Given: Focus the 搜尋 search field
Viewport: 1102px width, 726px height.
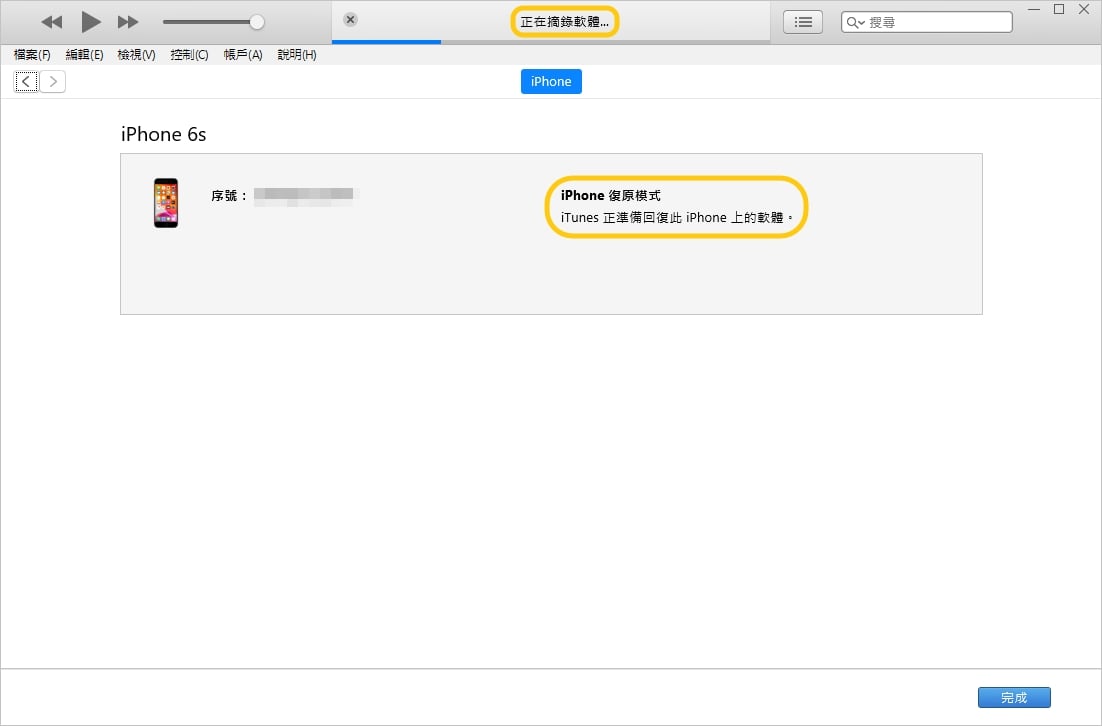Looking at the screenshot, I should pyautogui.click(x=935, y=22).
